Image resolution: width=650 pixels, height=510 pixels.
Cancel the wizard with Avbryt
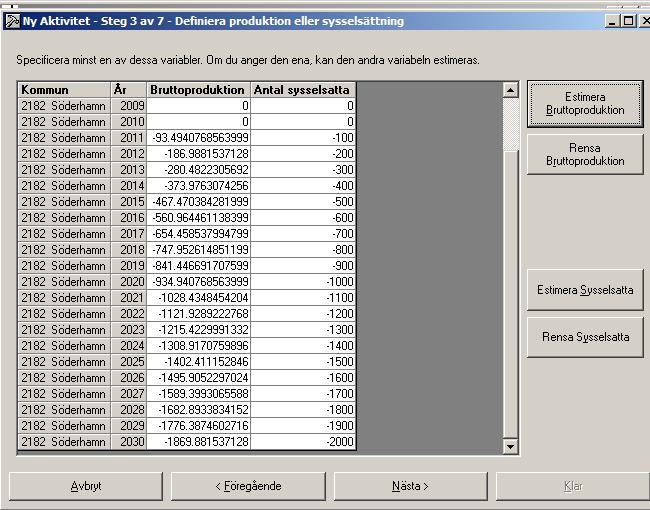click(x=86, y=486)
